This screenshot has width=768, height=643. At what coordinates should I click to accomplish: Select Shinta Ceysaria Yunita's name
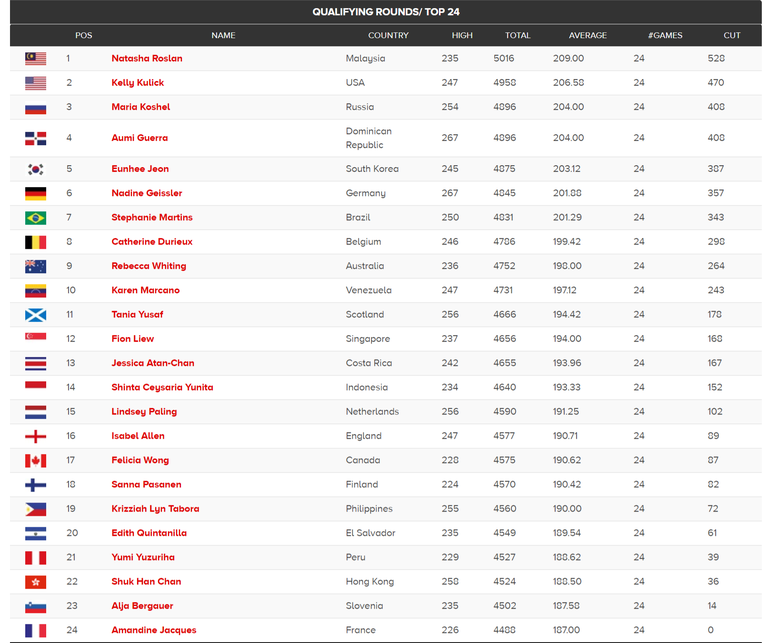[162, 387]
